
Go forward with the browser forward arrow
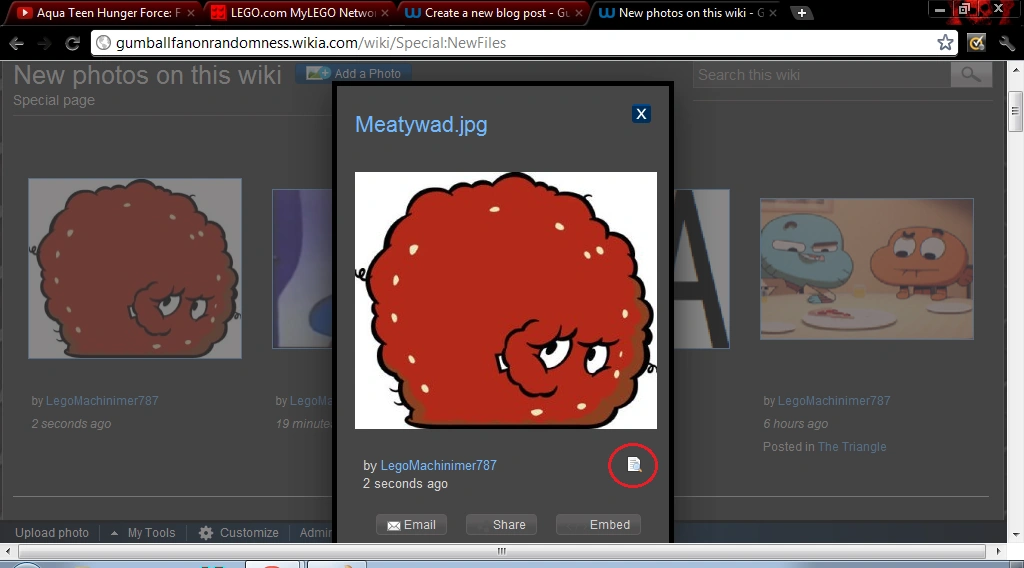coord(44,43)
